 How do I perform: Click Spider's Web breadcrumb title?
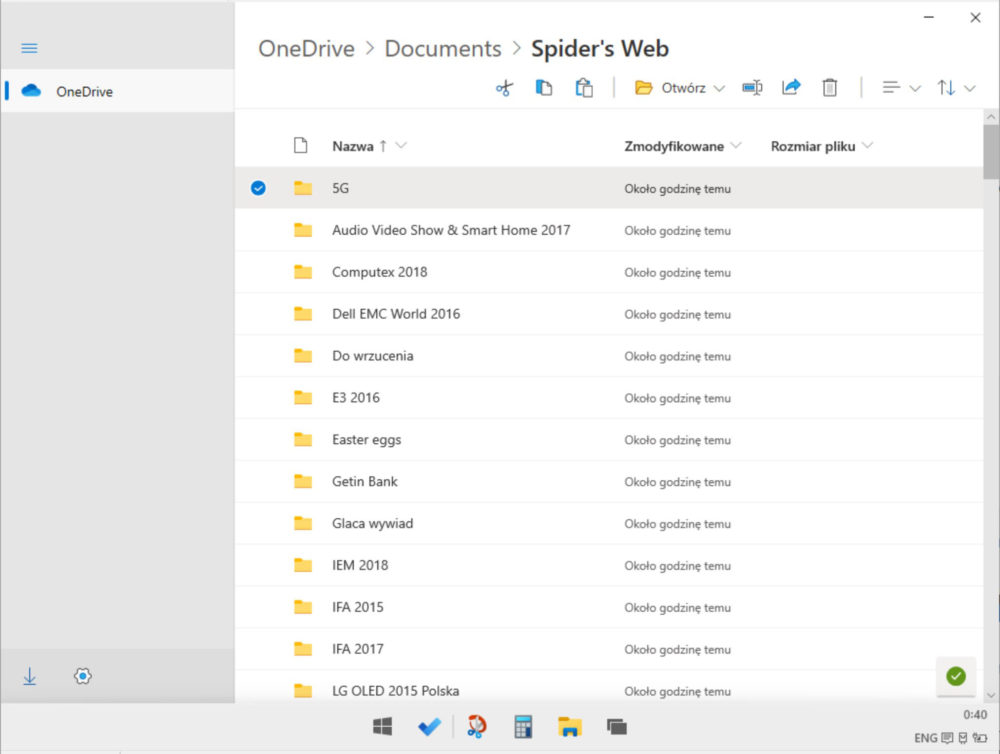600,49
